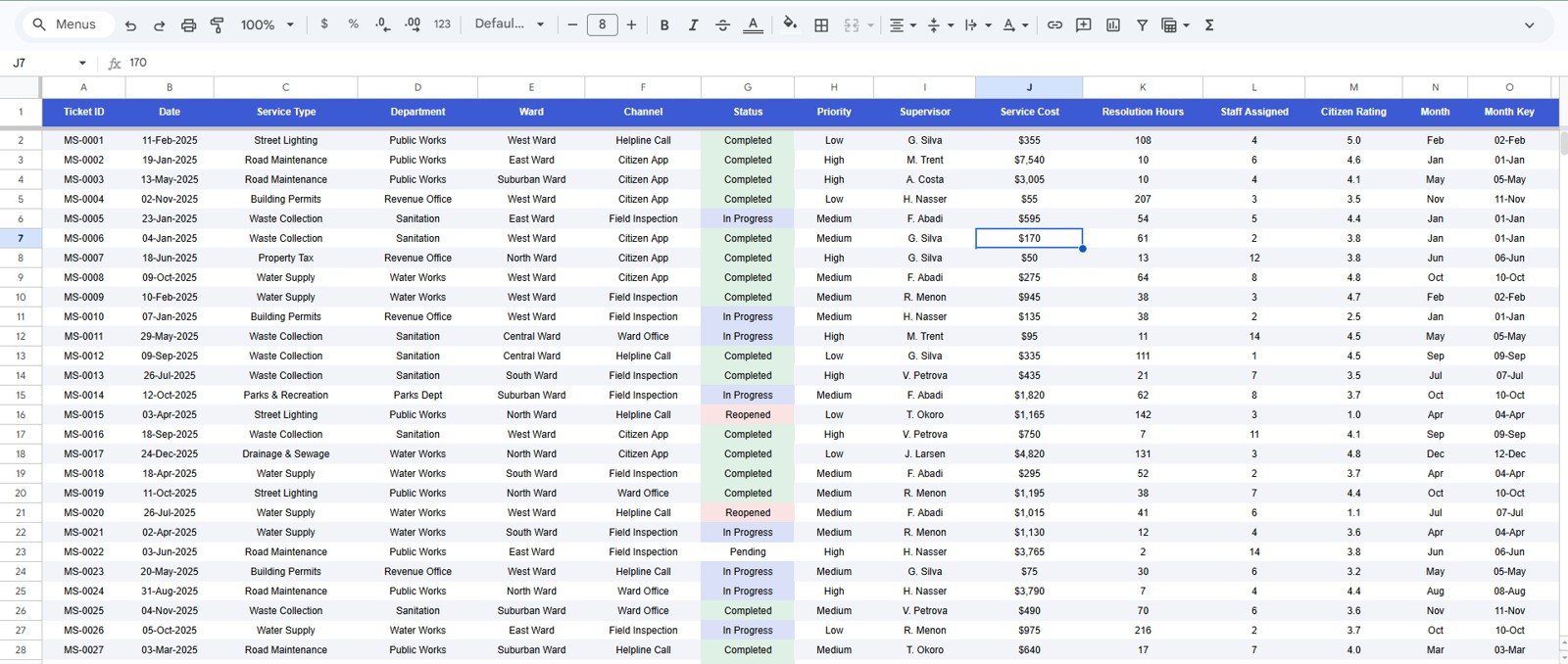The height and width of the screenshot is (664, 1568).
Task: Select the $7,540 cost cell
Action: coord(1029,160)
